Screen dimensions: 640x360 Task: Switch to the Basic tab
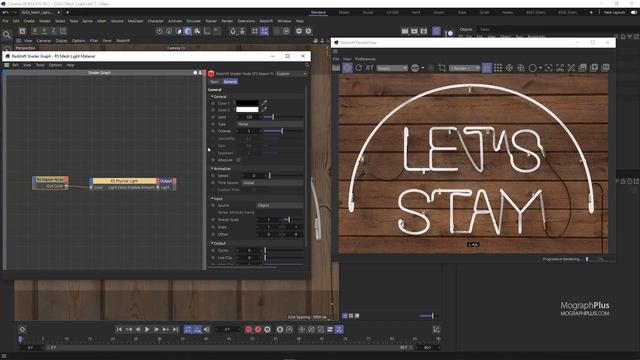click(215, 82)
